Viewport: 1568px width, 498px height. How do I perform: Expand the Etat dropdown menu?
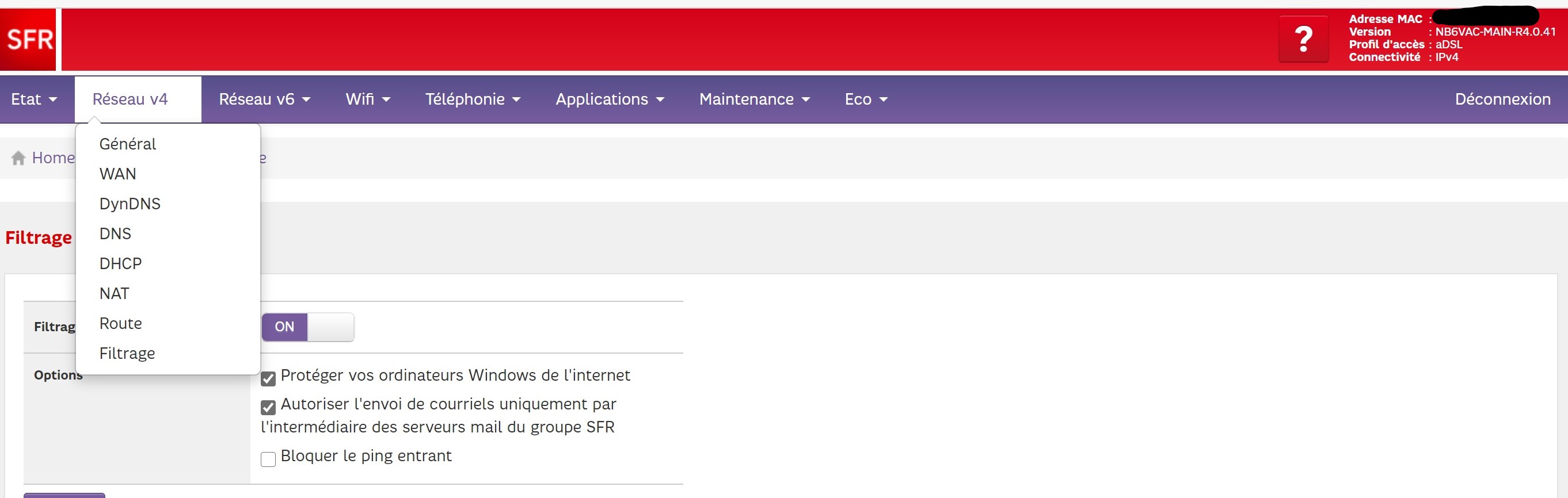(x=34, y=99)
